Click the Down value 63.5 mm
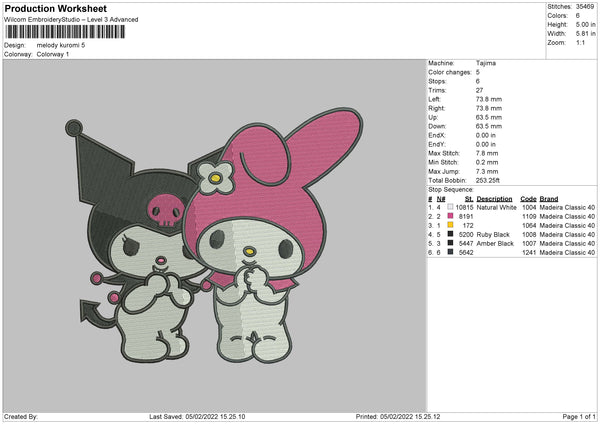This screenshot has width=600, height=424. click(x=489, y=126)
